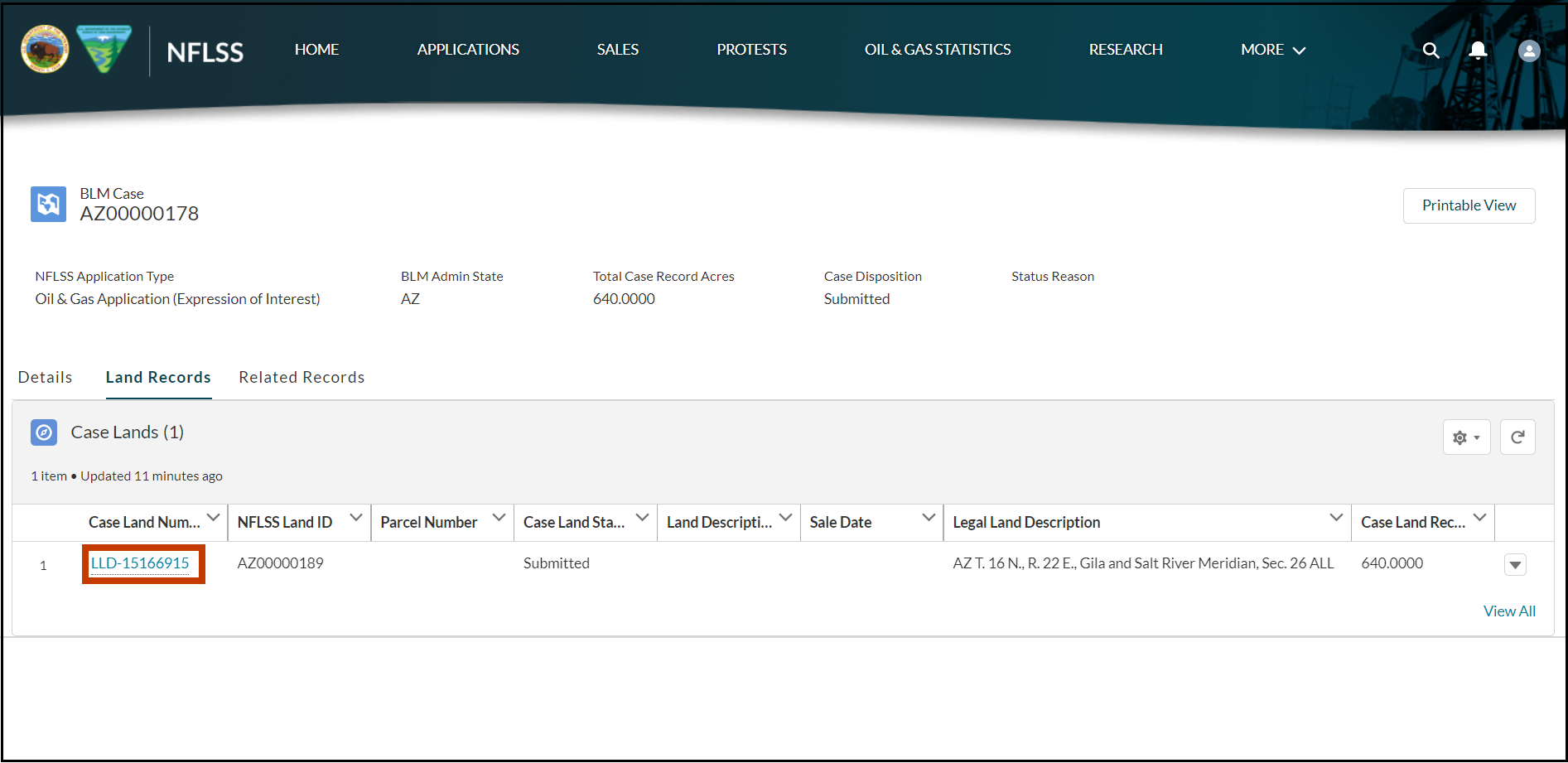This screenshot has width=1568, height=763.
Task: Click the BLM Case record icon
Action: (48, 204)
